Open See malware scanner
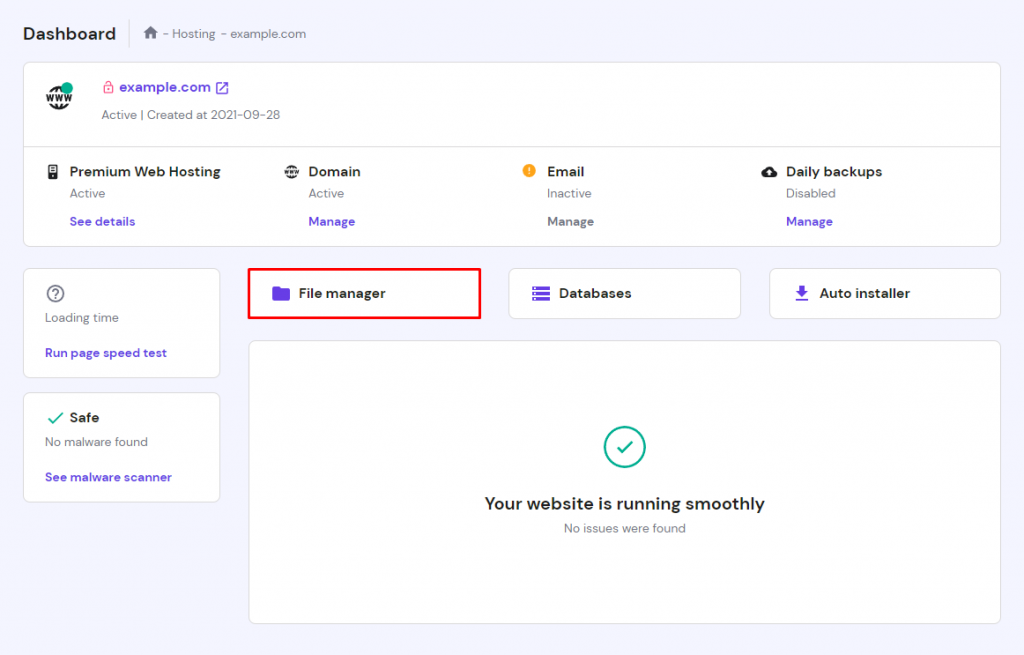 click(108, 477)
